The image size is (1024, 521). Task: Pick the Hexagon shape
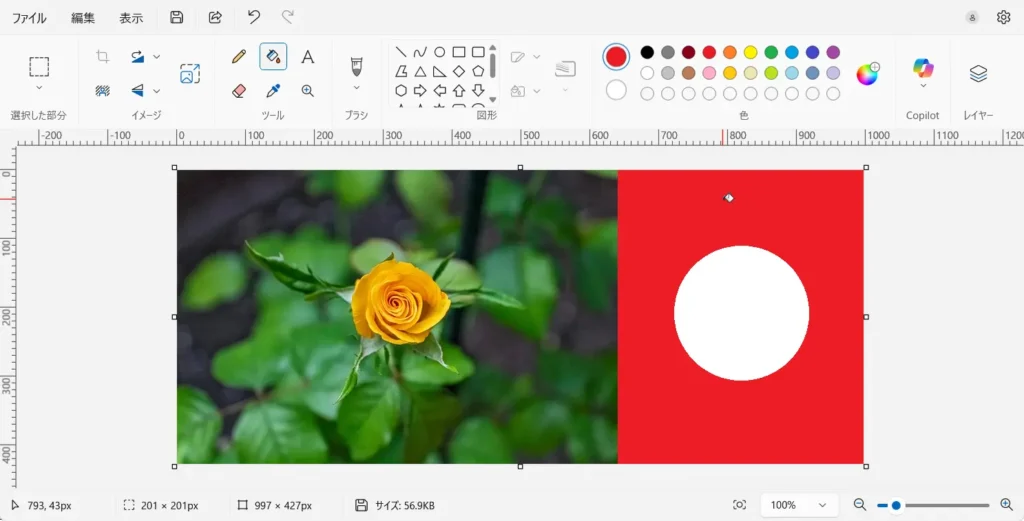[x=401, y=90]
